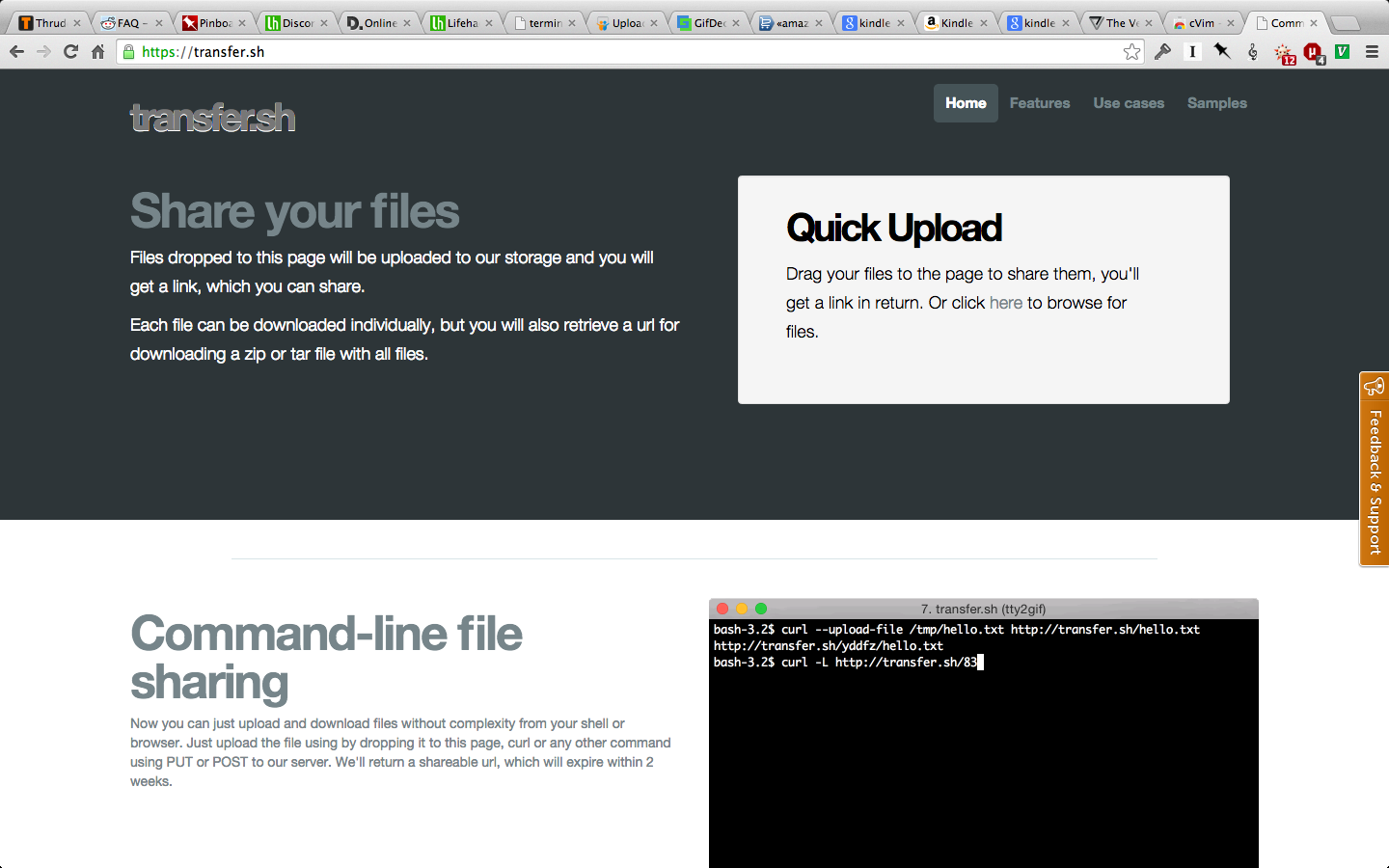Close the Thrud tab

pos(77,23)
